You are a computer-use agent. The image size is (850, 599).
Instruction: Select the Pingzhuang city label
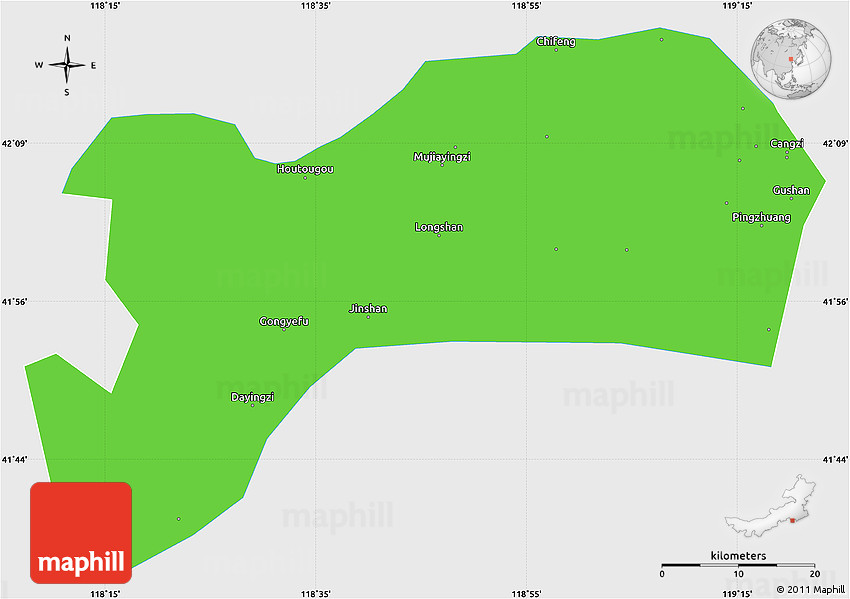tap(761, 217)
